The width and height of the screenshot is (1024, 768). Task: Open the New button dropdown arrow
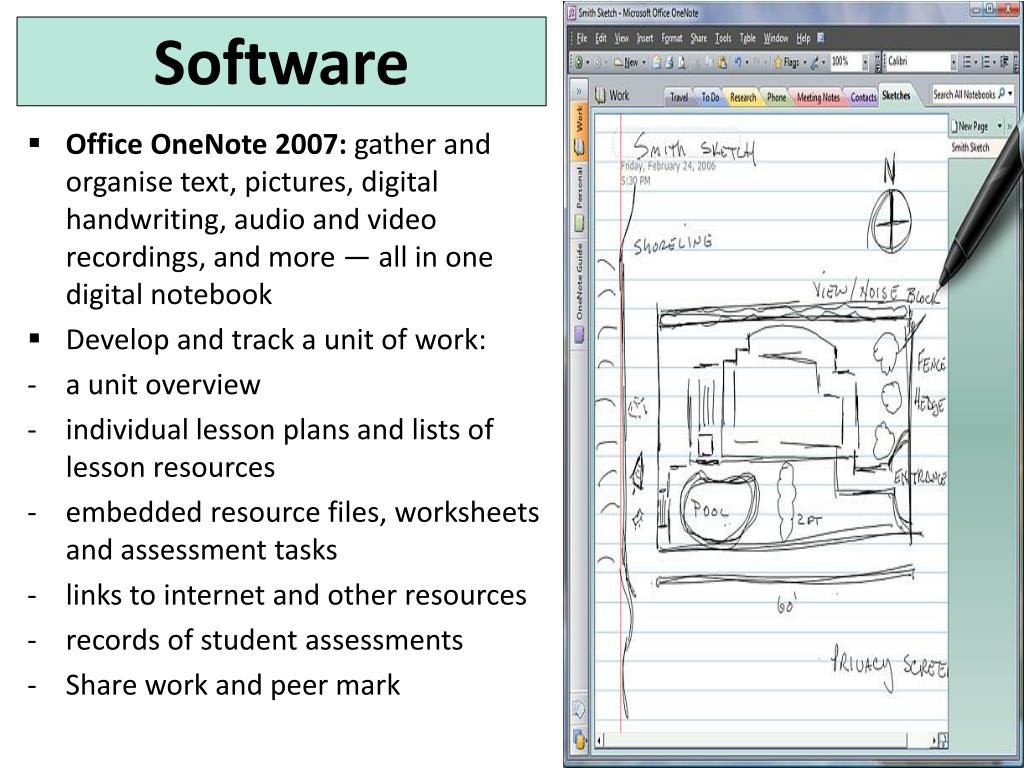644,63
